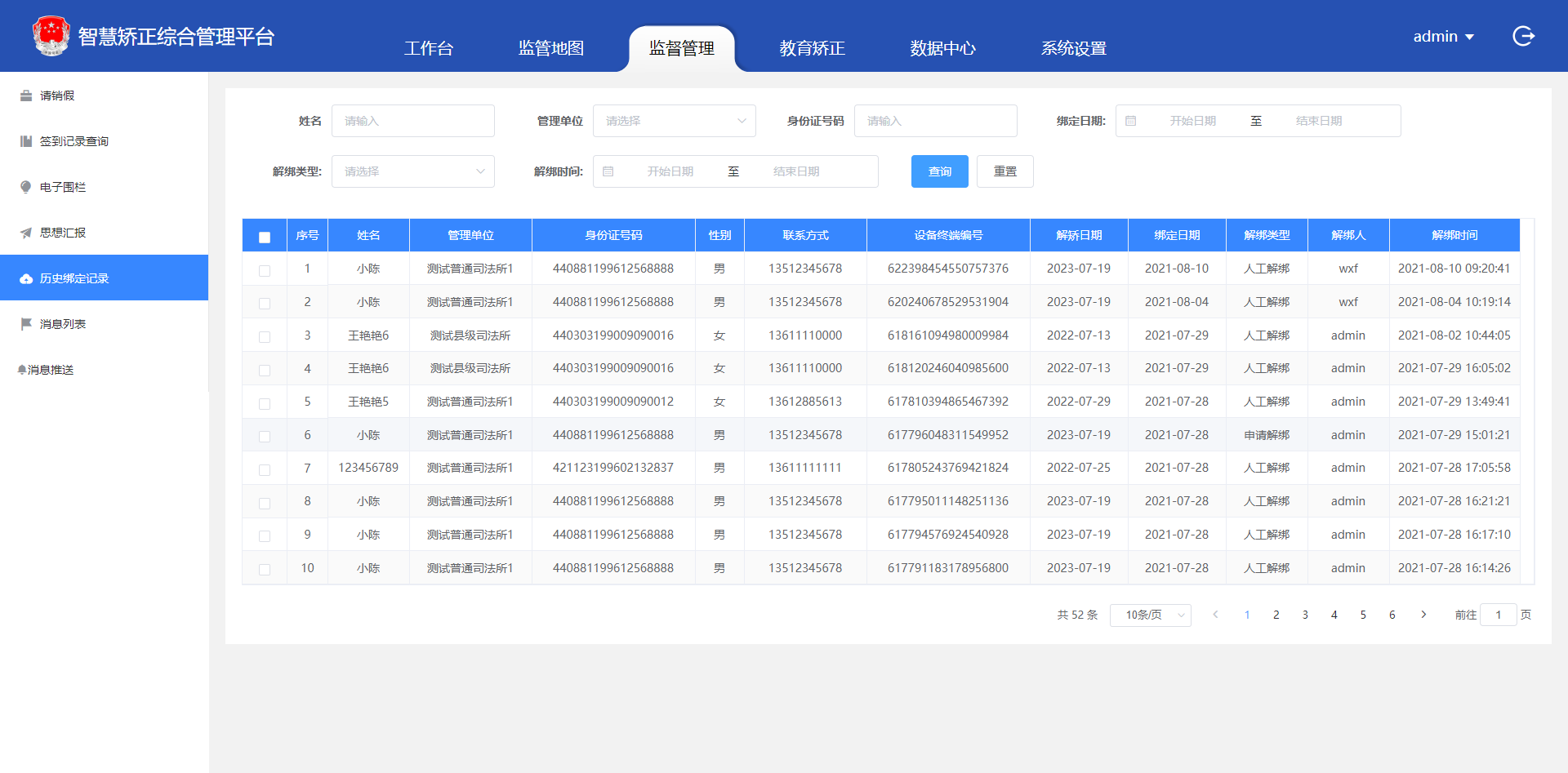Click the chart icon beside 签到记录查询

pos(26,141)
